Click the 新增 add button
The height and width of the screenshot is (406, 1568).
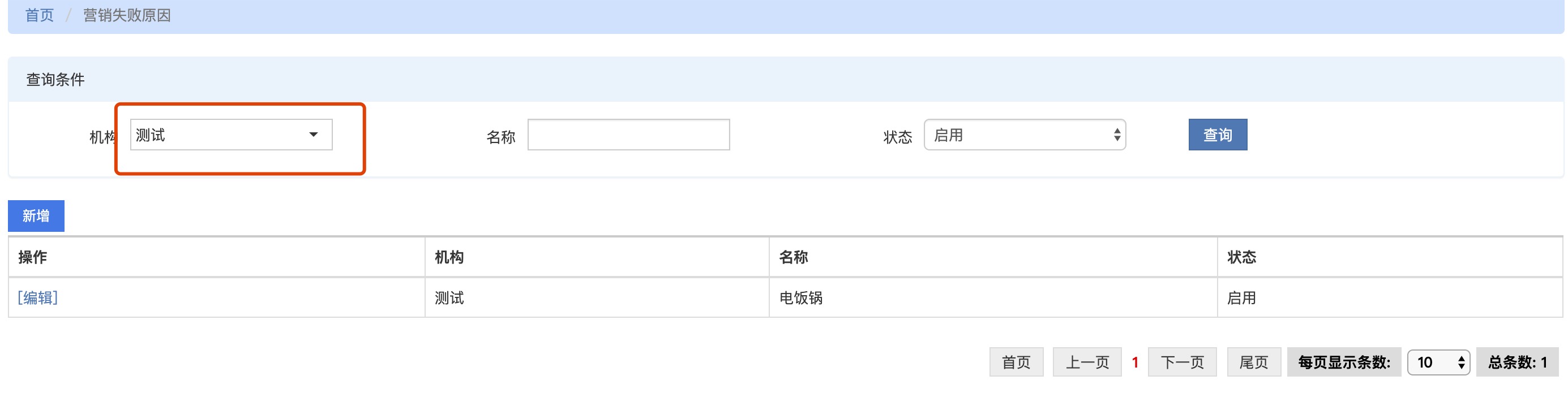36,216
